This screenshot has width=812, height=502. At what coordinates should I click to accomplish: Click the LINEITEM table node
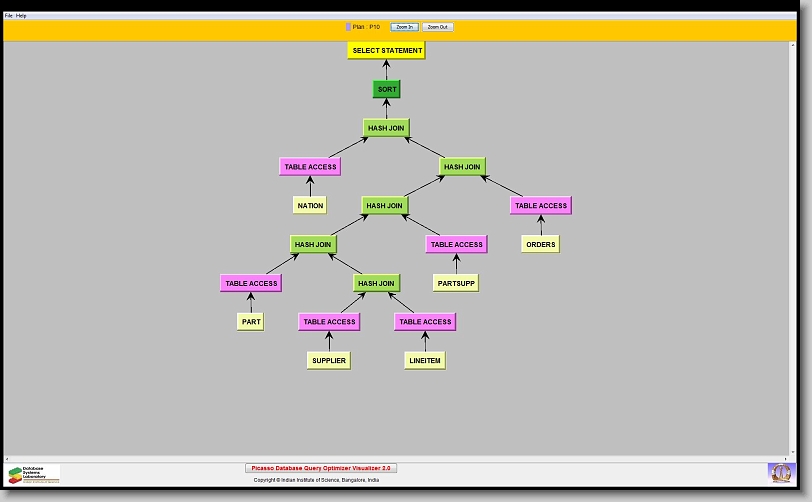pos(425,361)
